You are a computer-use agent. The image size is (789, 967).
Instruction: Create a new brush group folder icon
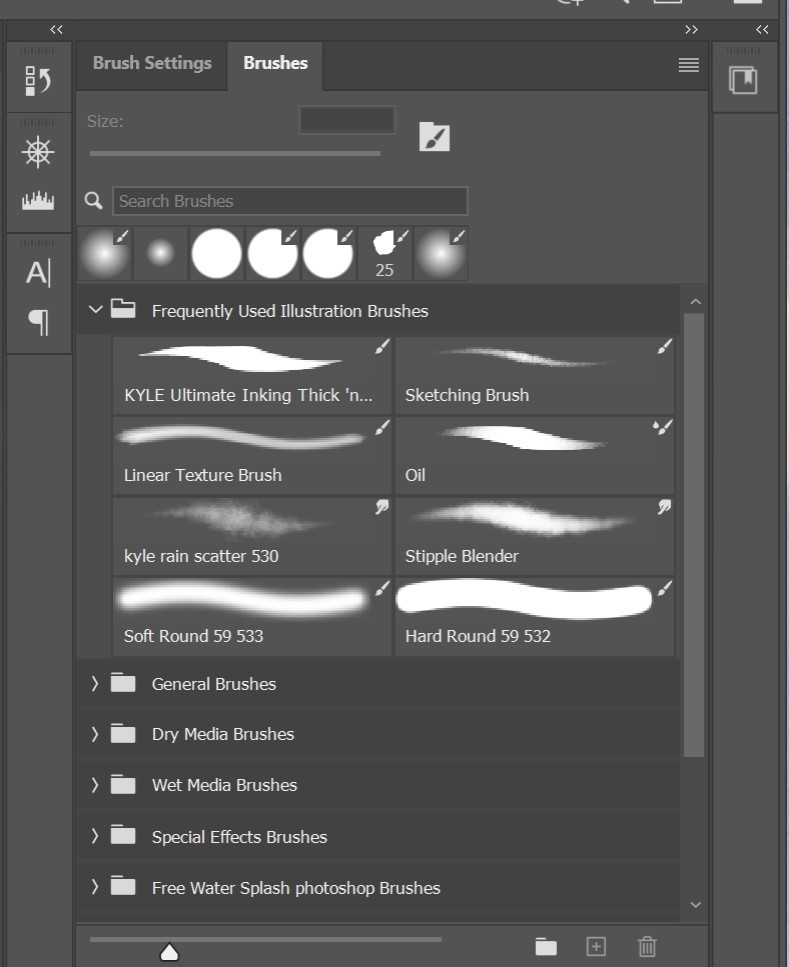pyautogui.click(x=546, y=946)
